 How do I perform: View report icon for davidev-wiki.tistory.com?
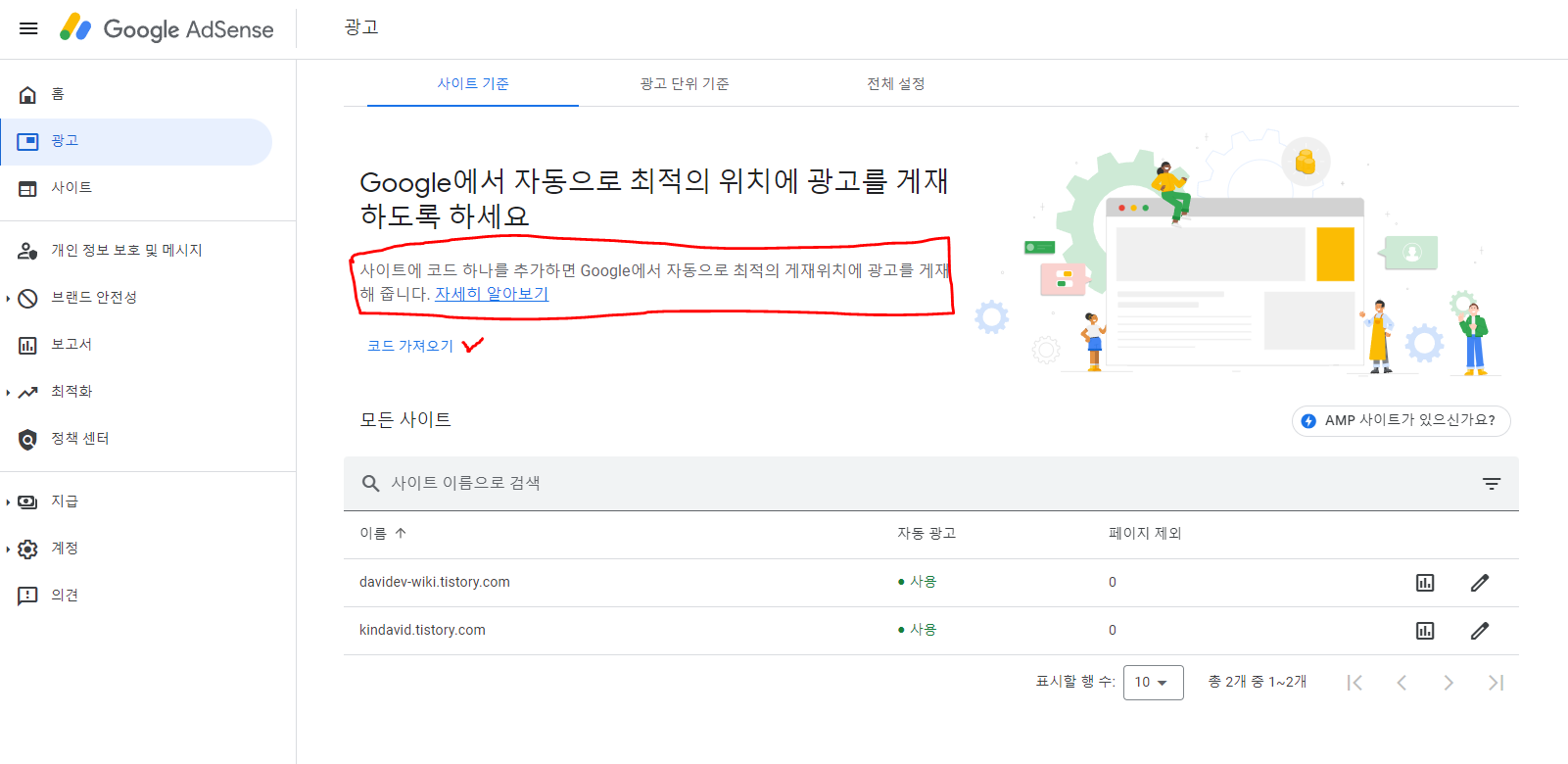click(1425, 583)
